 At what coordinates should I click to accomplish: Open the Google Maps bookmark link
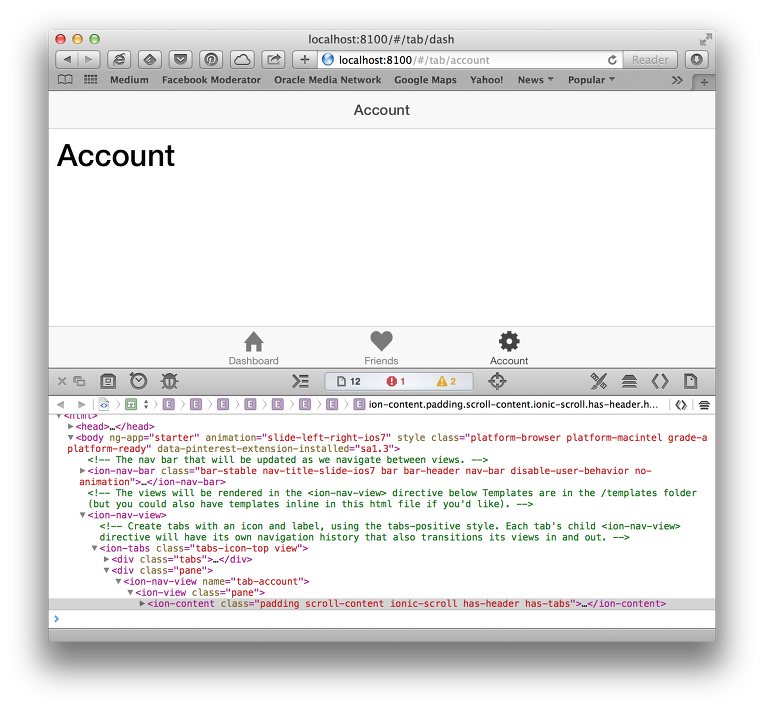pos(425,80)
